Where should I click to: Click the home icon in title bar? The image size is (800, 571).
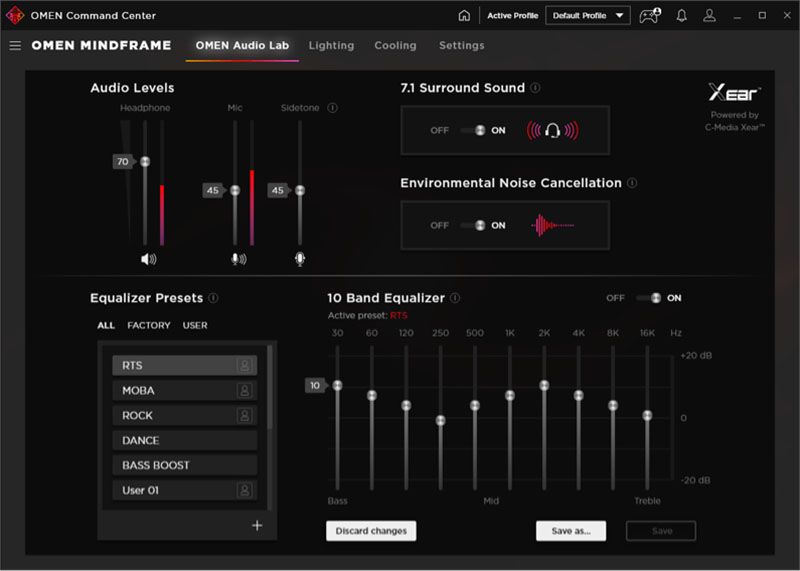point(464,16)
